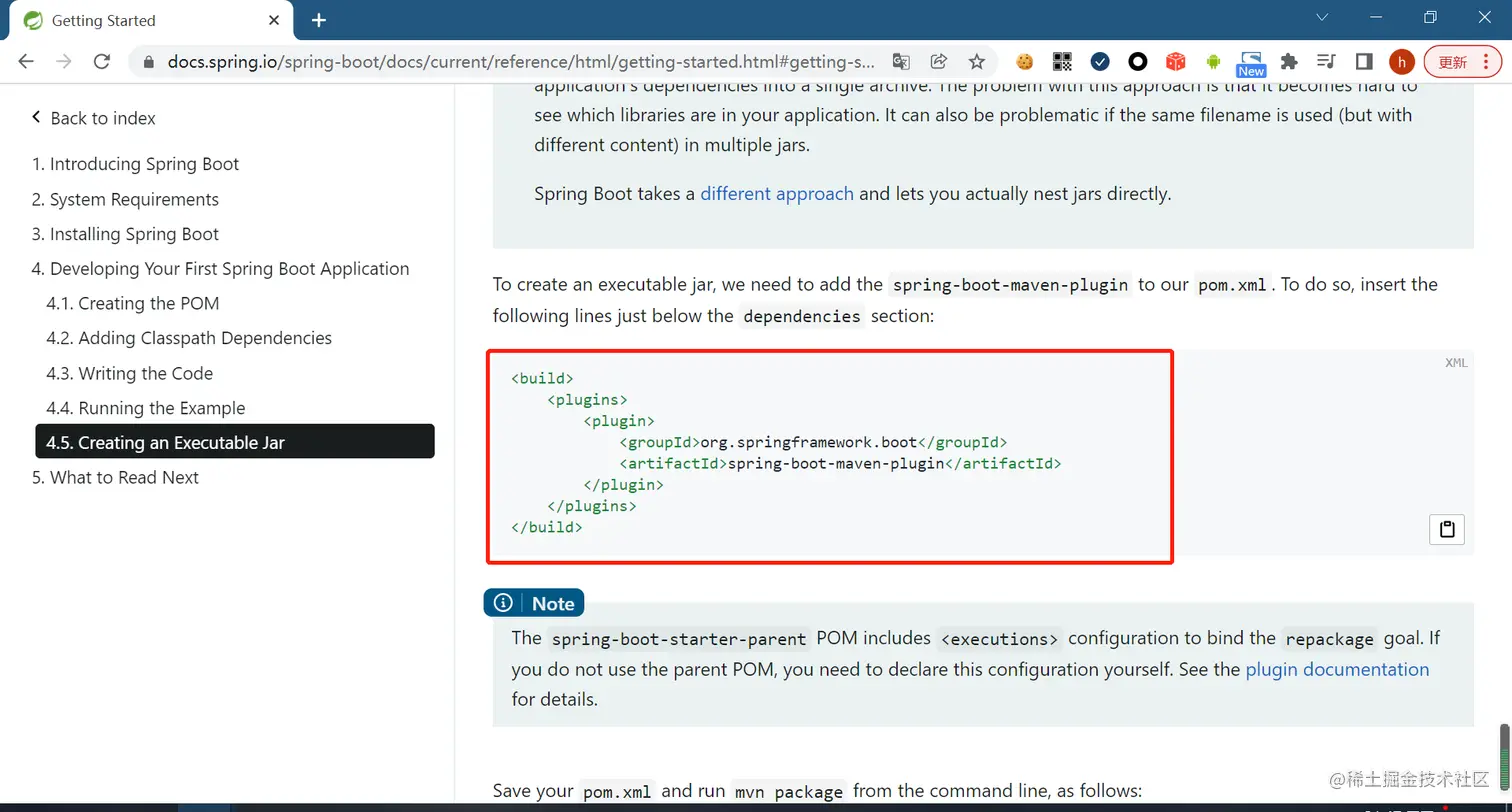Jump to 4.4. Running the Example
The width and height of the screenshot is (1512, 812).
pos(145,408)
